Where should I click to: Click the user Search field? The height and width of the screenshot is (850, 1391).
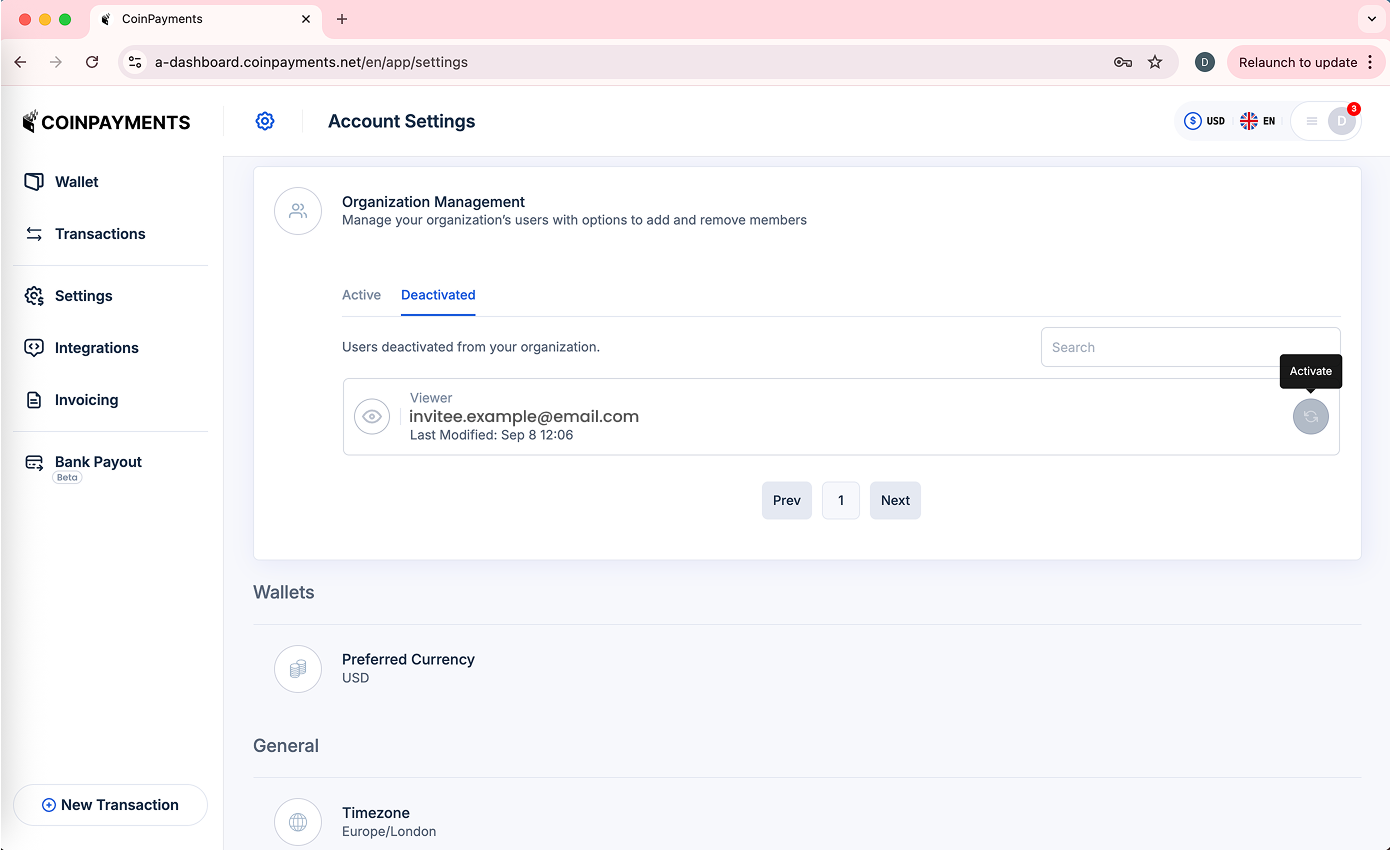coord(1190,347)
